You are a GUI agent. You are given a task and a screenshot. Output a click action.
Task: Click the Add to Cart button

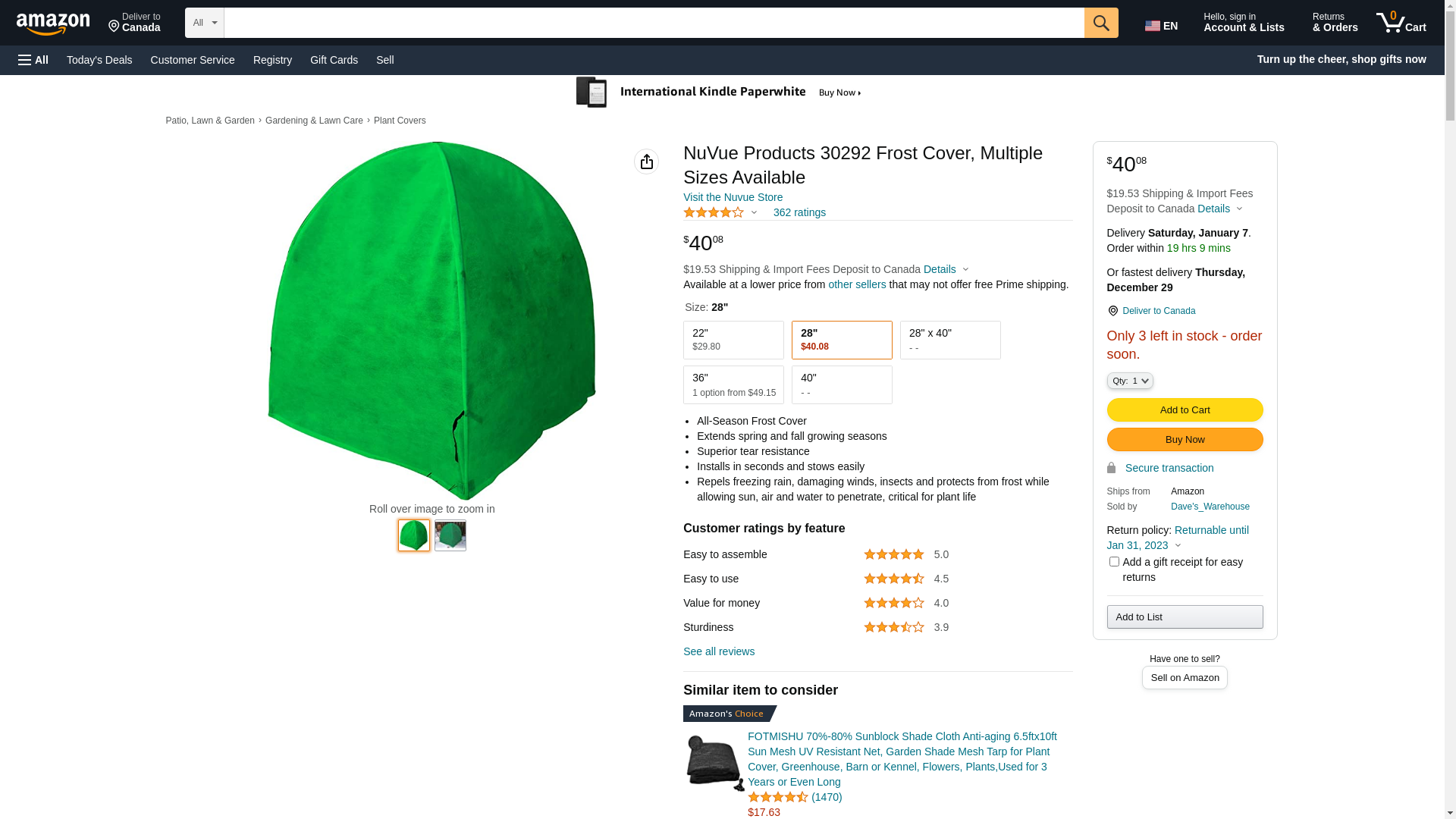click(x=1185, y=410)
